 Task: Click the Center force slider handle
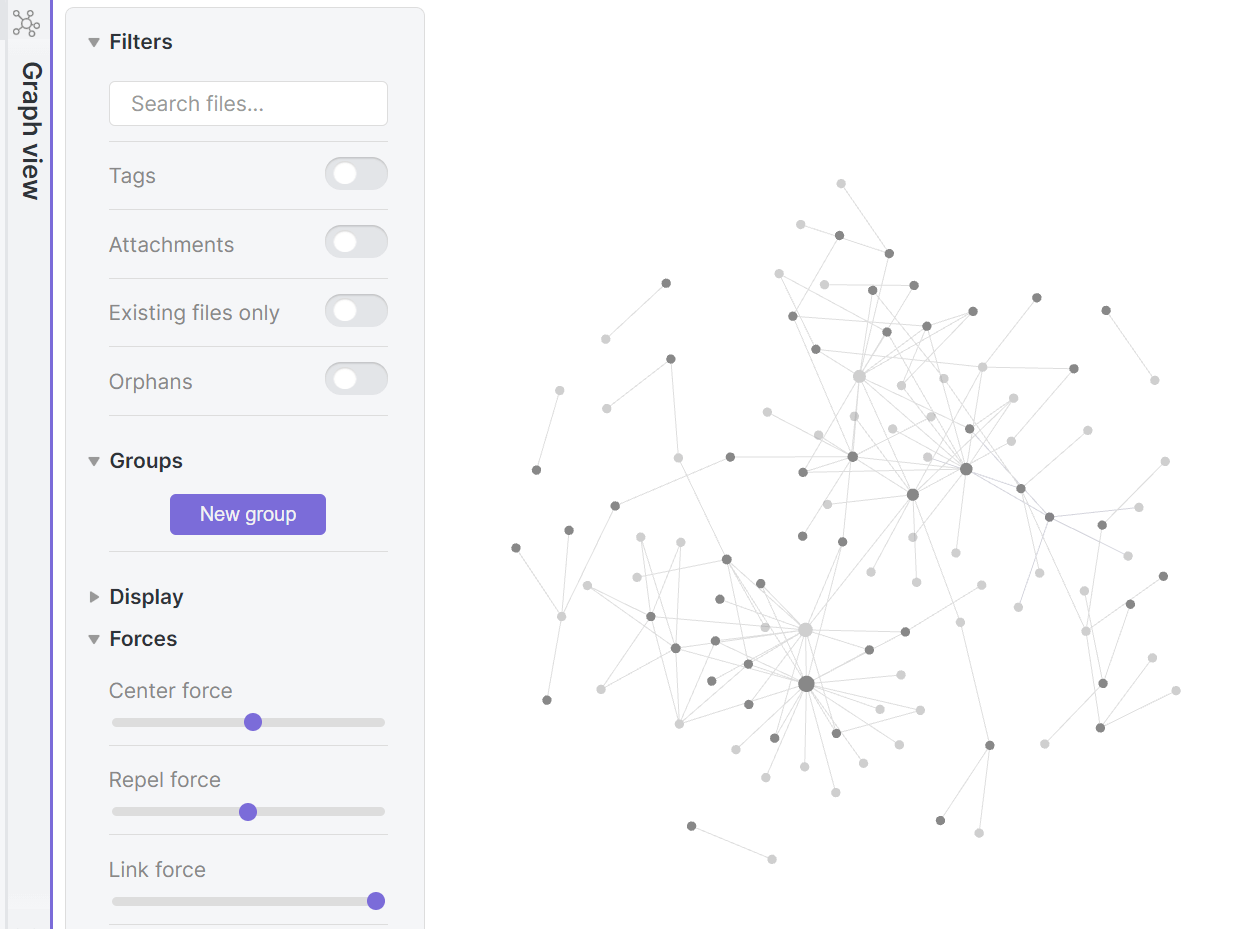[x=253, y=721]
